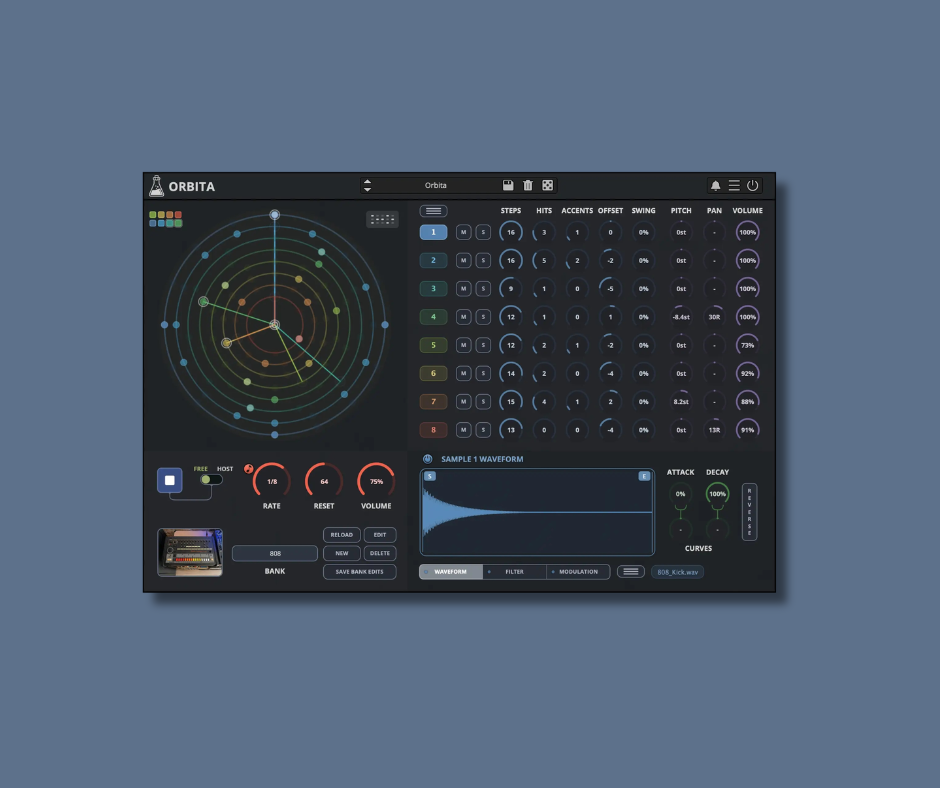Viewport: 940px width, 788px height.
Task: Save the Orbita preset with floppy icon
Action: [x=508, y=185]
